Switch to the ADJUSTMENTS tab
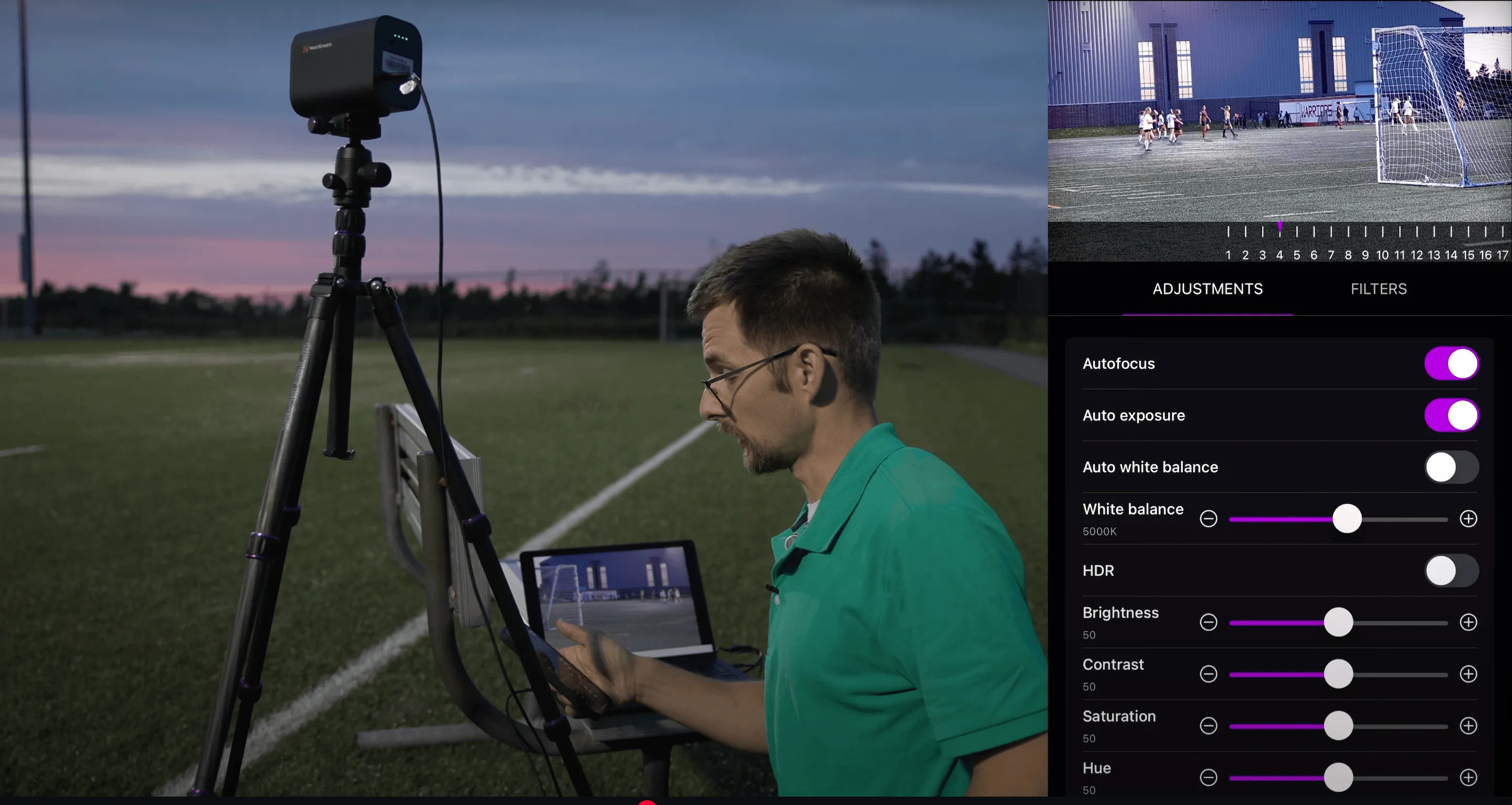Viewport: 1512px width, 805px height. 1207,289
